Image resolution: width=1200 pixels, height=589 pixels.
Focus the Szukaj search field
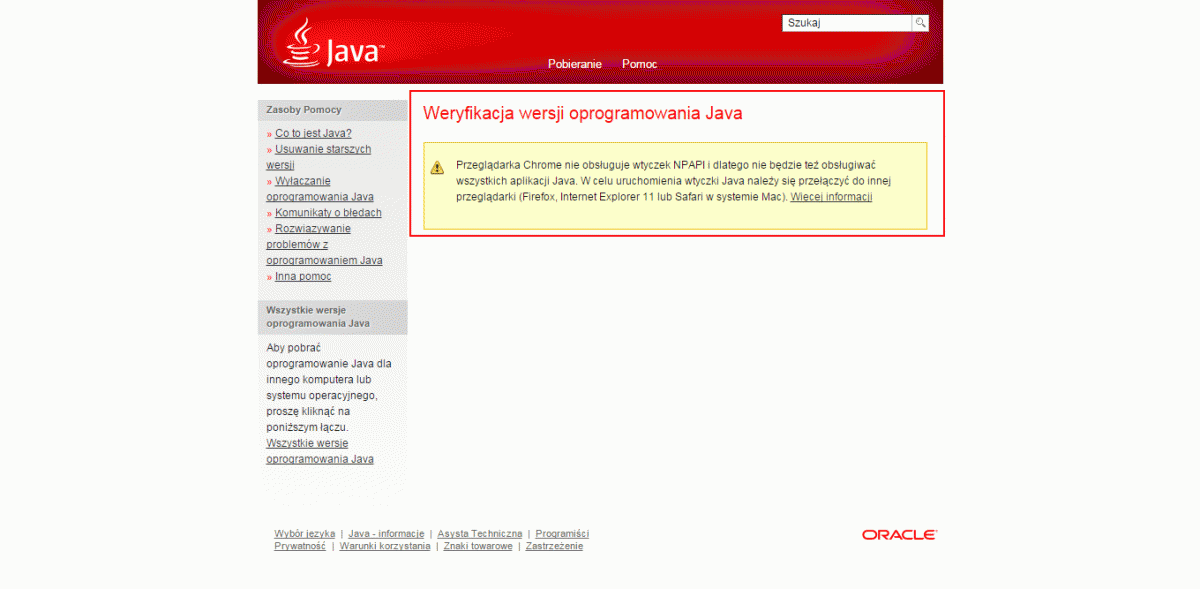[x=847, y=23]
